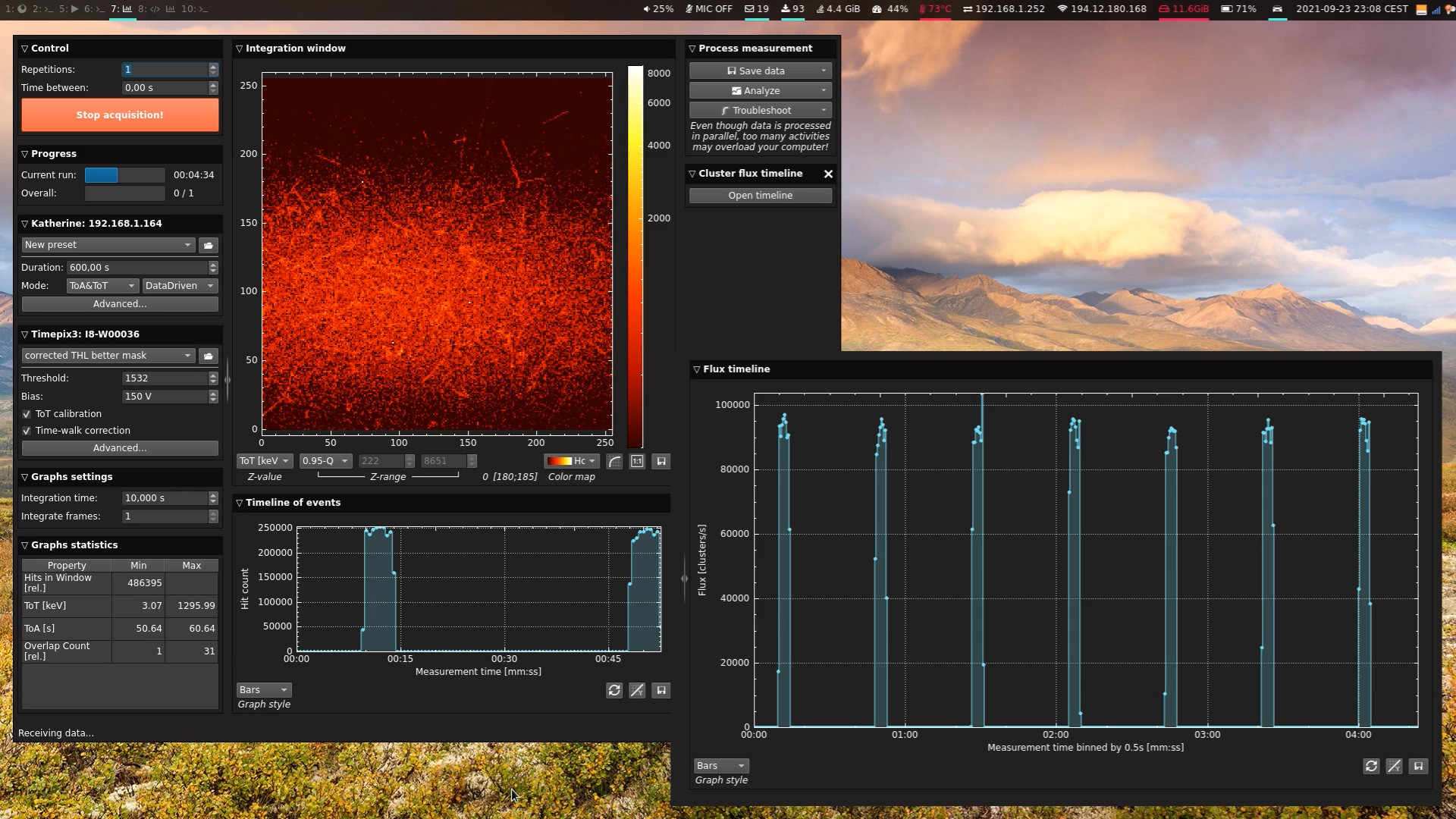1456x819 pixels.
Task: Collapse the Timepix3: I8-W00036 panel
Action: coord(24,334)
